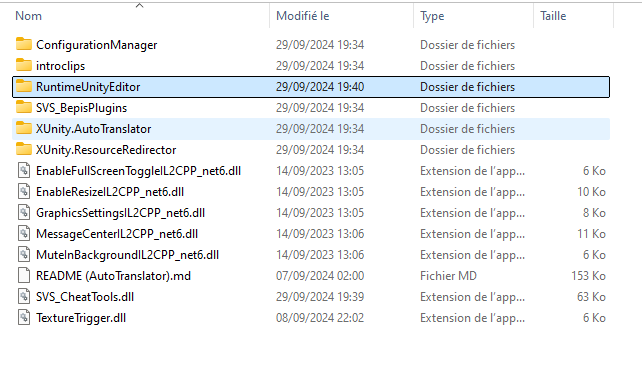Click the 63 Ko size value
This screenshot has width=642, height=388.
591,297
